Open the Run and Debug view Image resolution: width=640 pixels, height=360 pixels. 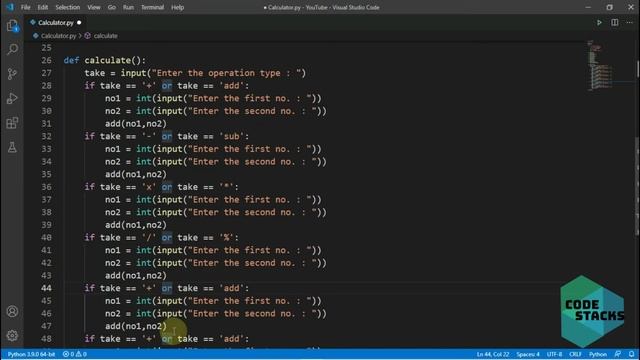point(12,98)
